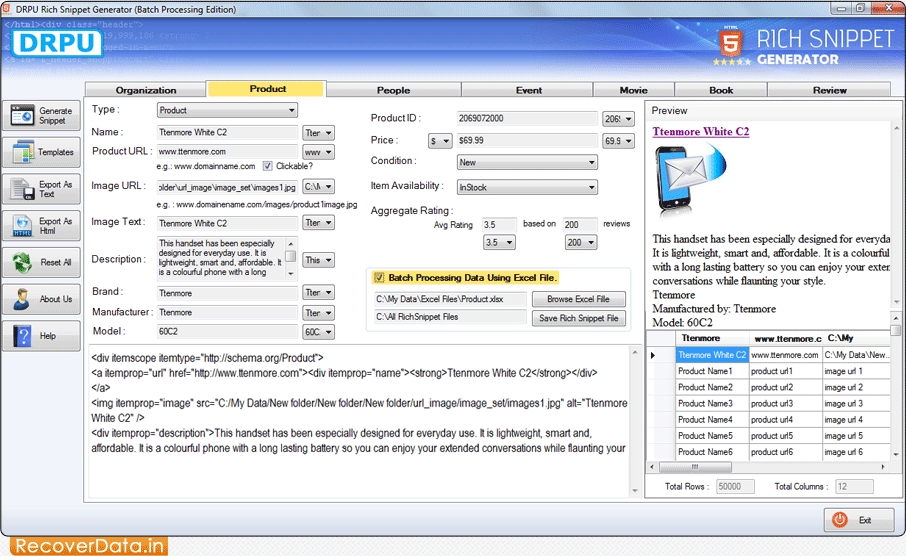Image resolution: width=906 pixels, height=556 pixels.
Task: Open the Brand column dropdown
Action: [x=318, y=292]
